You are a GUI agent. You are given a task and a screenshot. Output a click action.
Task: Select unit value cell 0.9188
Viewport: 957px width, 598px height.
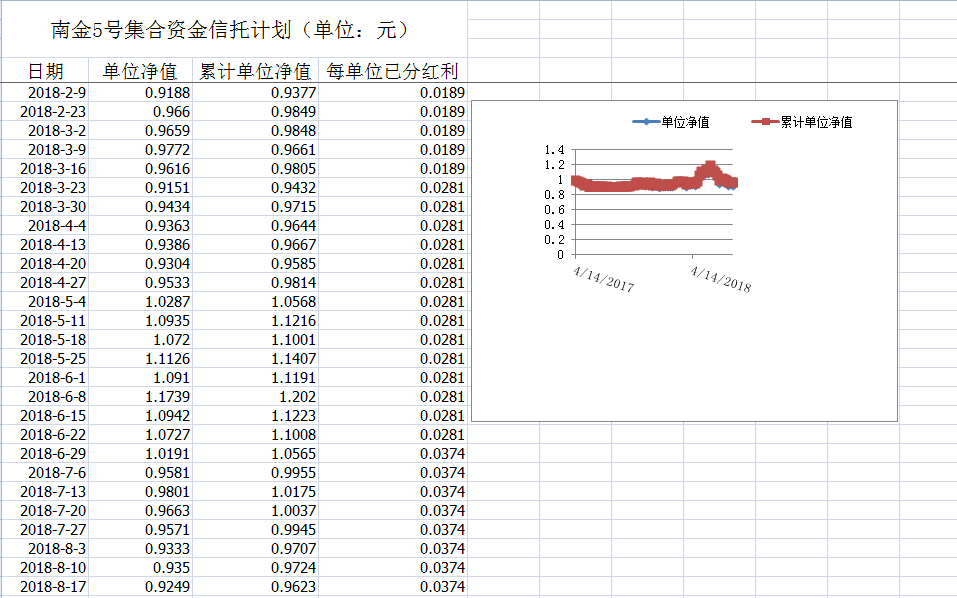point(140,93)
